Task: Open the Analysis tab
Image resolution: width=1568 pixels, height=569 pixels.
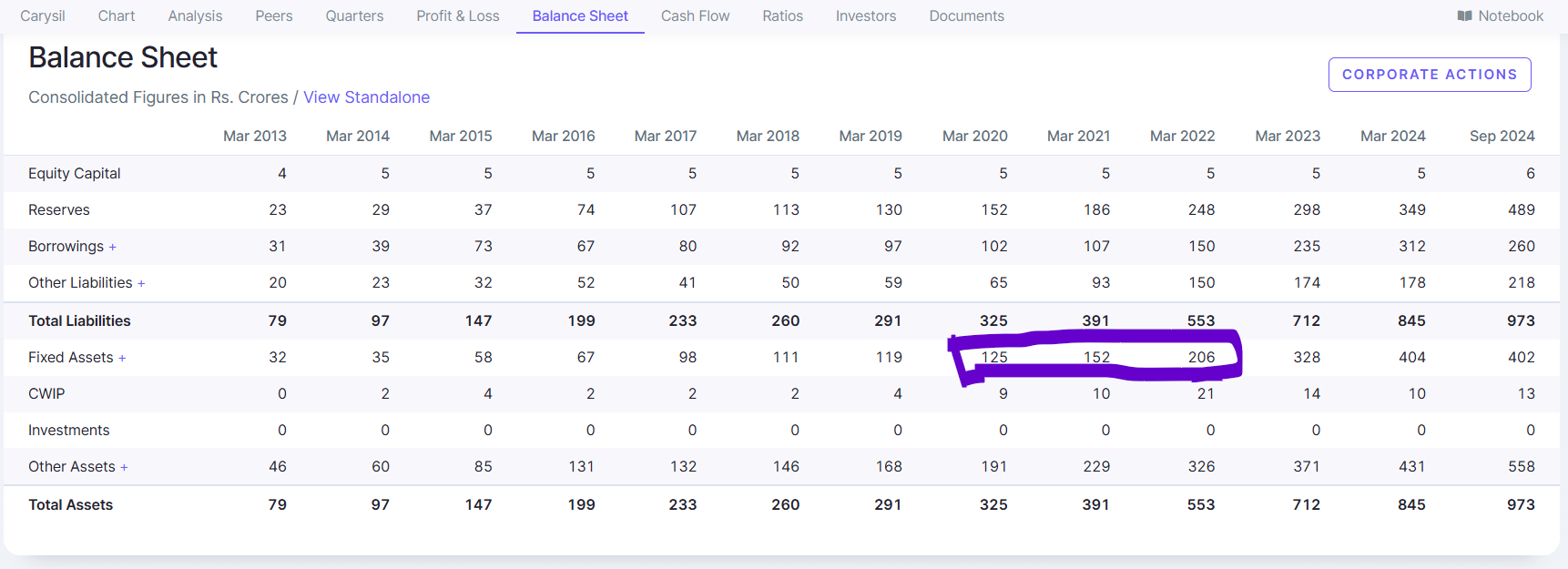Action: click(x=195, y=15)
